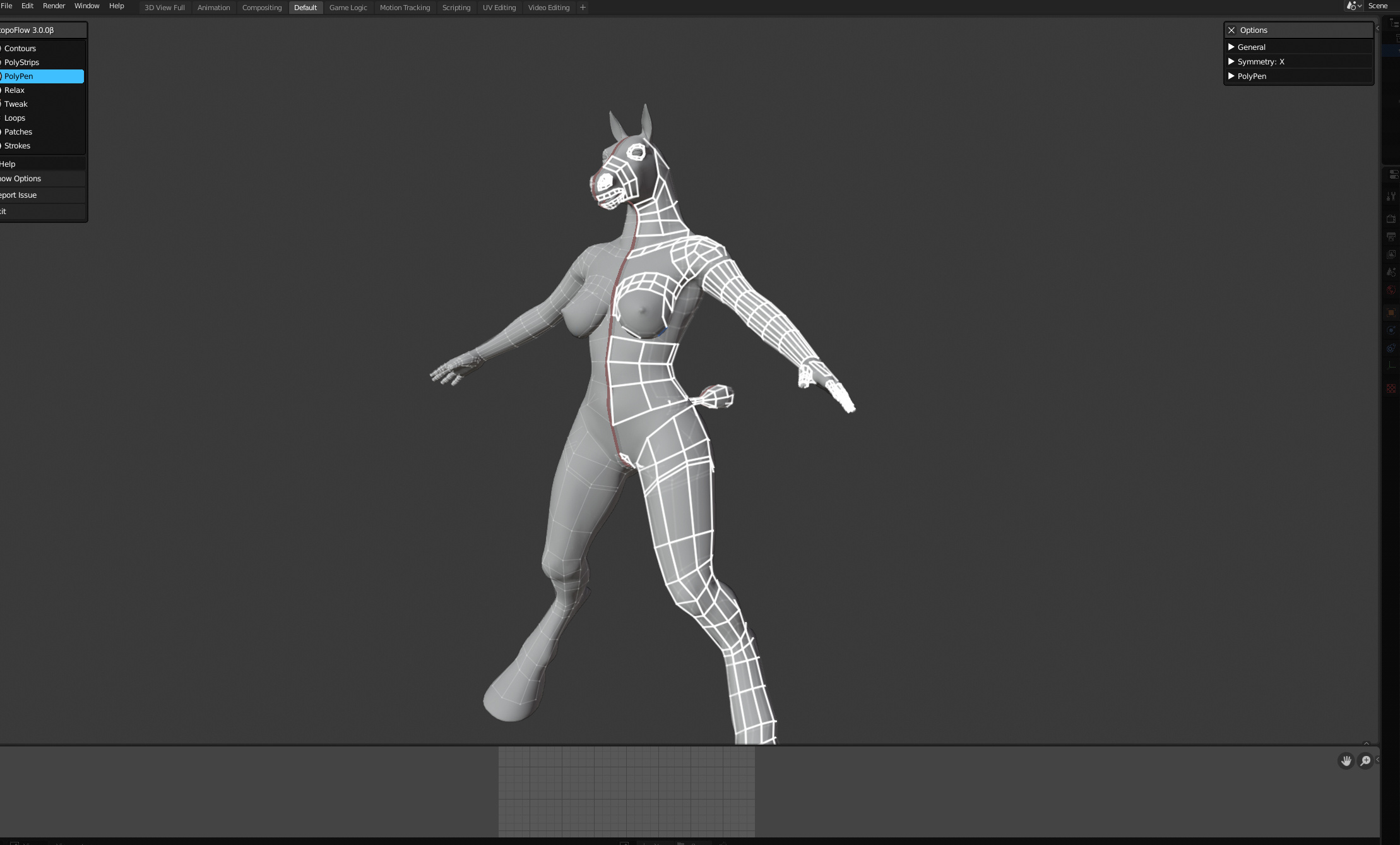This screenshot has height=845, width=1400.
Task: Select the Patches tool option
Action: click(18, 132)
